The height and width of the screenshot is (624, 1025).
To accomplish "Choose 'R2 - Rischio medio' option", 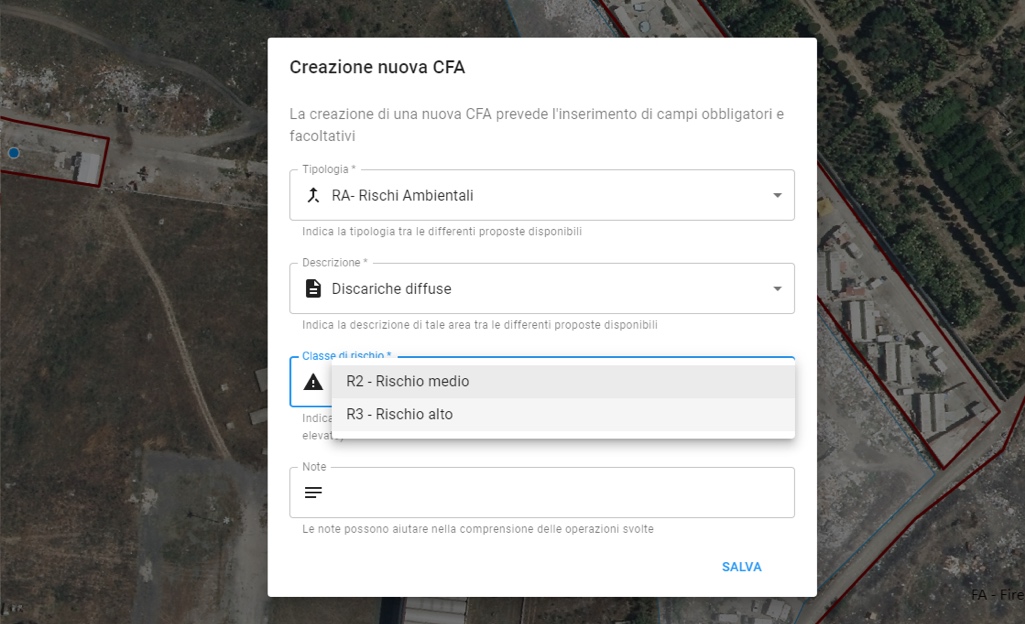I will click(407, 381).
